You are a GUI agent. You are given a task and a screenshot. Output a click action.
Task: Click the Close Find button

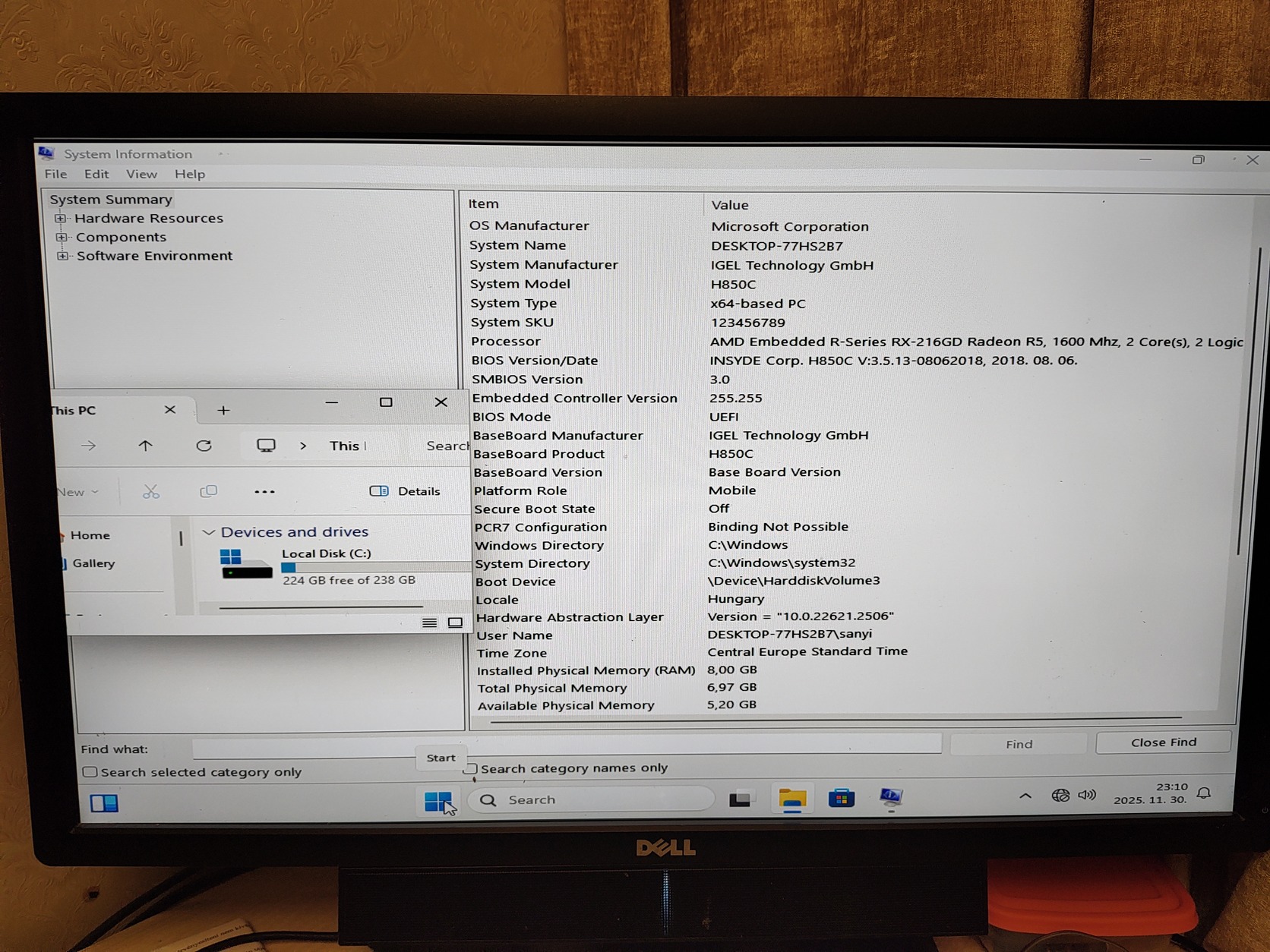(x=1164, y=742)
